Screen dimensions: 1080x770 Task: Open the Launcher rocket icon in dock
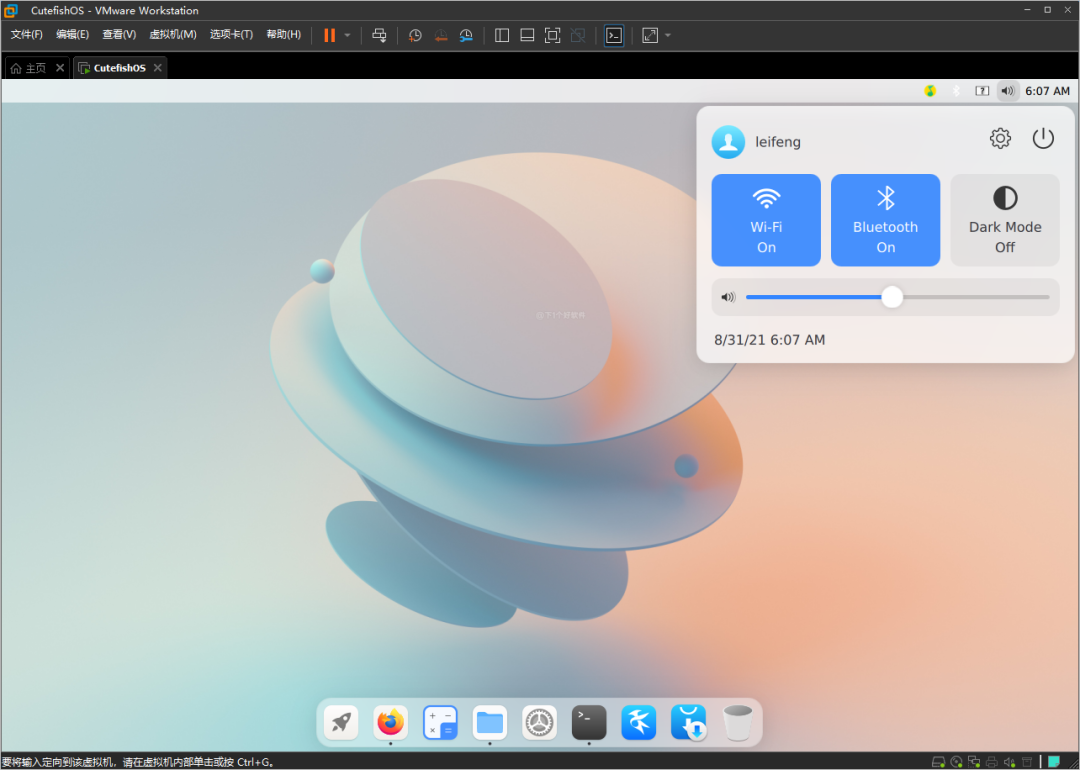[x=341, y=721]
